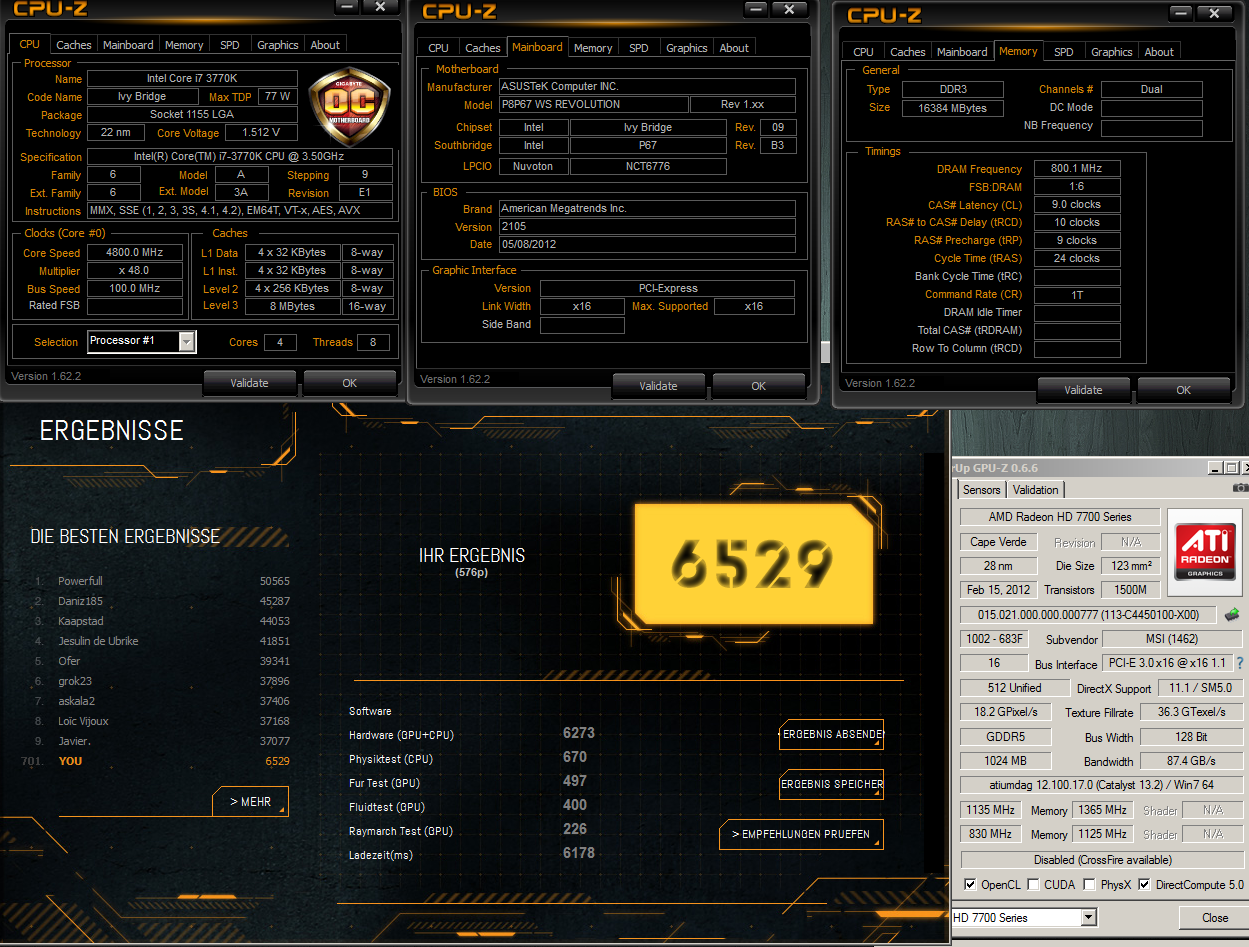Click the GPU-Z Close button

[1215, 918]
